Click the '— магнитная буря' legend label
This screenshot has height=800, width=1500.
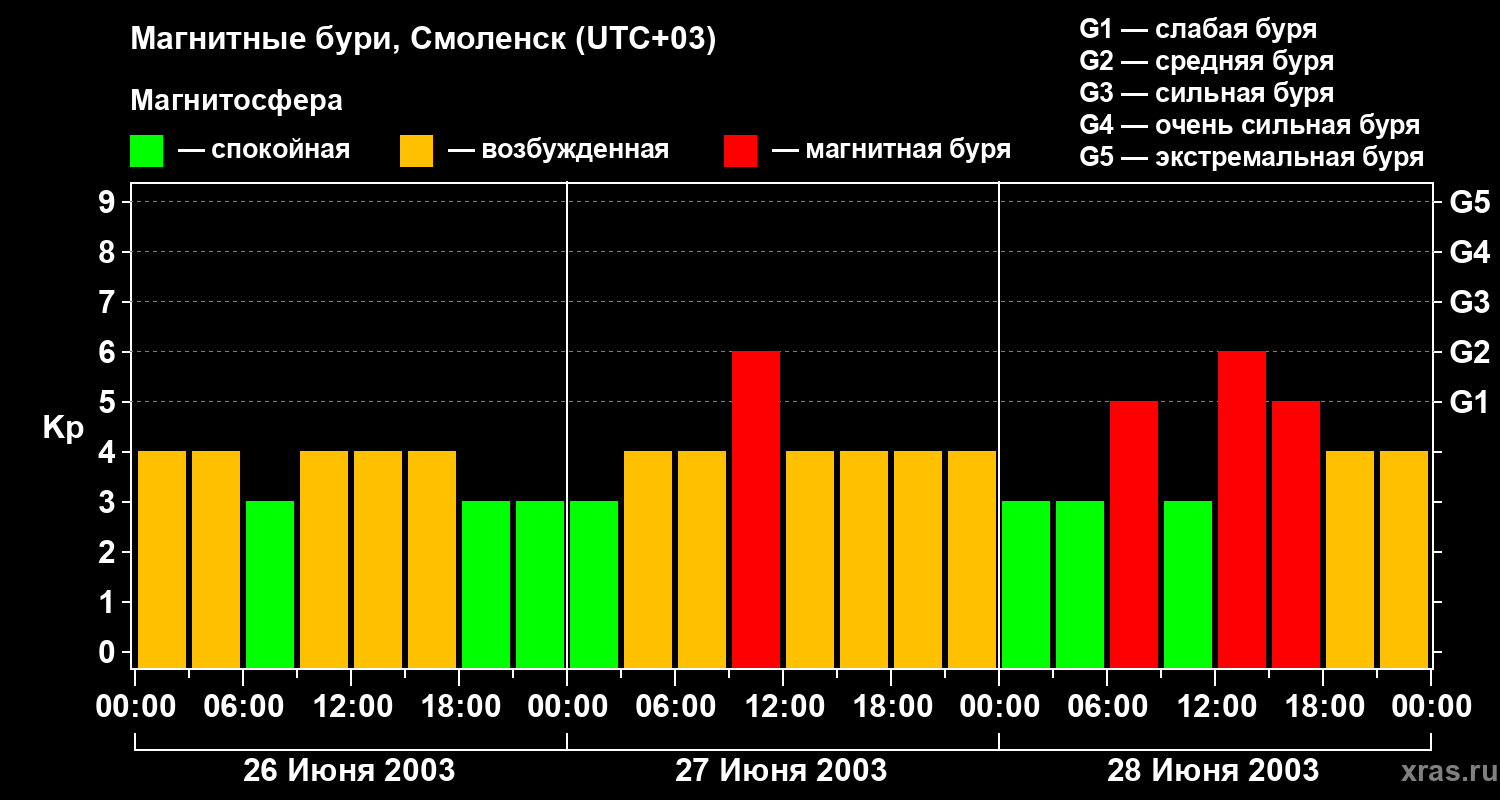891,151
